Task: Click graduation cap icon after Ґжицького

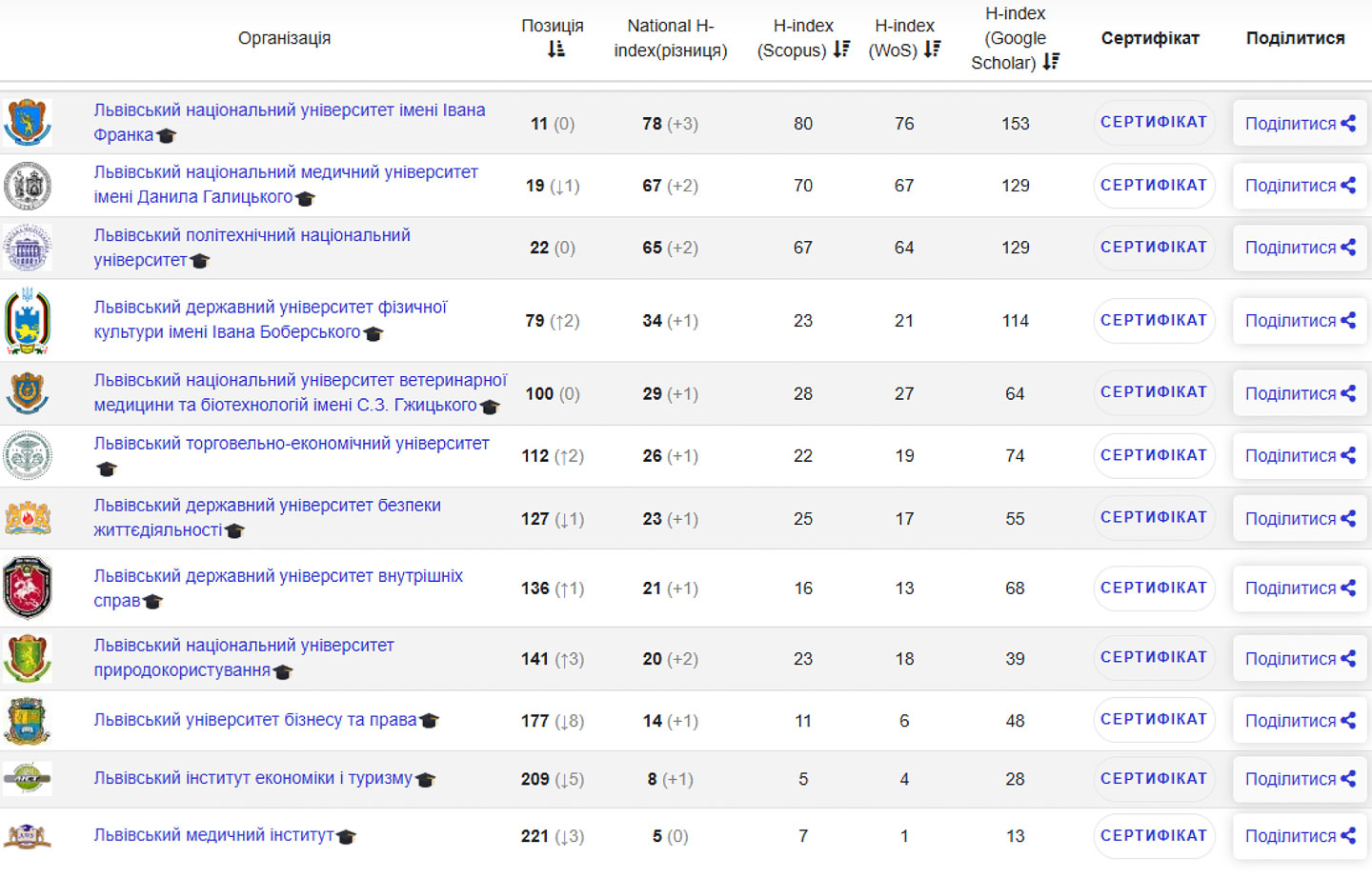Action: click(490, 407)
